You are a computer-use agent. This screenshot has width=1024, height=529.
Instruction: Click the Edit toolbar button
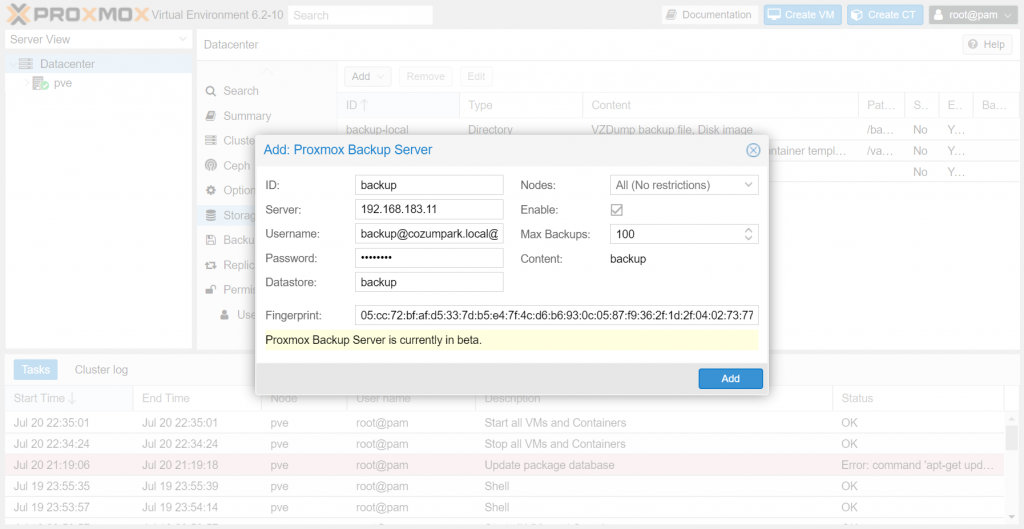[476, 76]
